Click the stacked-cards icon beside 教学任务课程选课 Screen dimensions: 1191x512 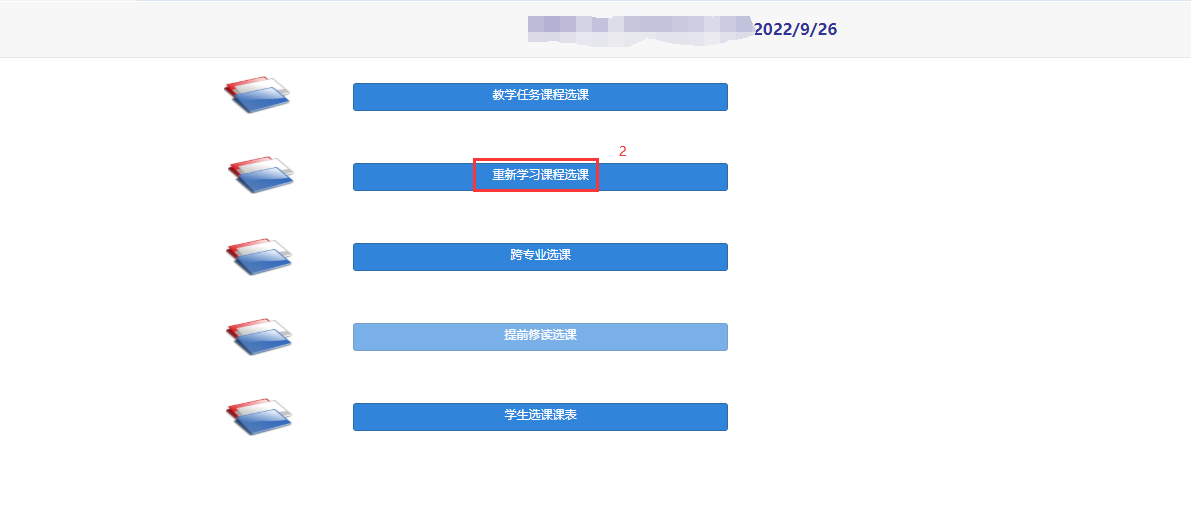point(257,94)
